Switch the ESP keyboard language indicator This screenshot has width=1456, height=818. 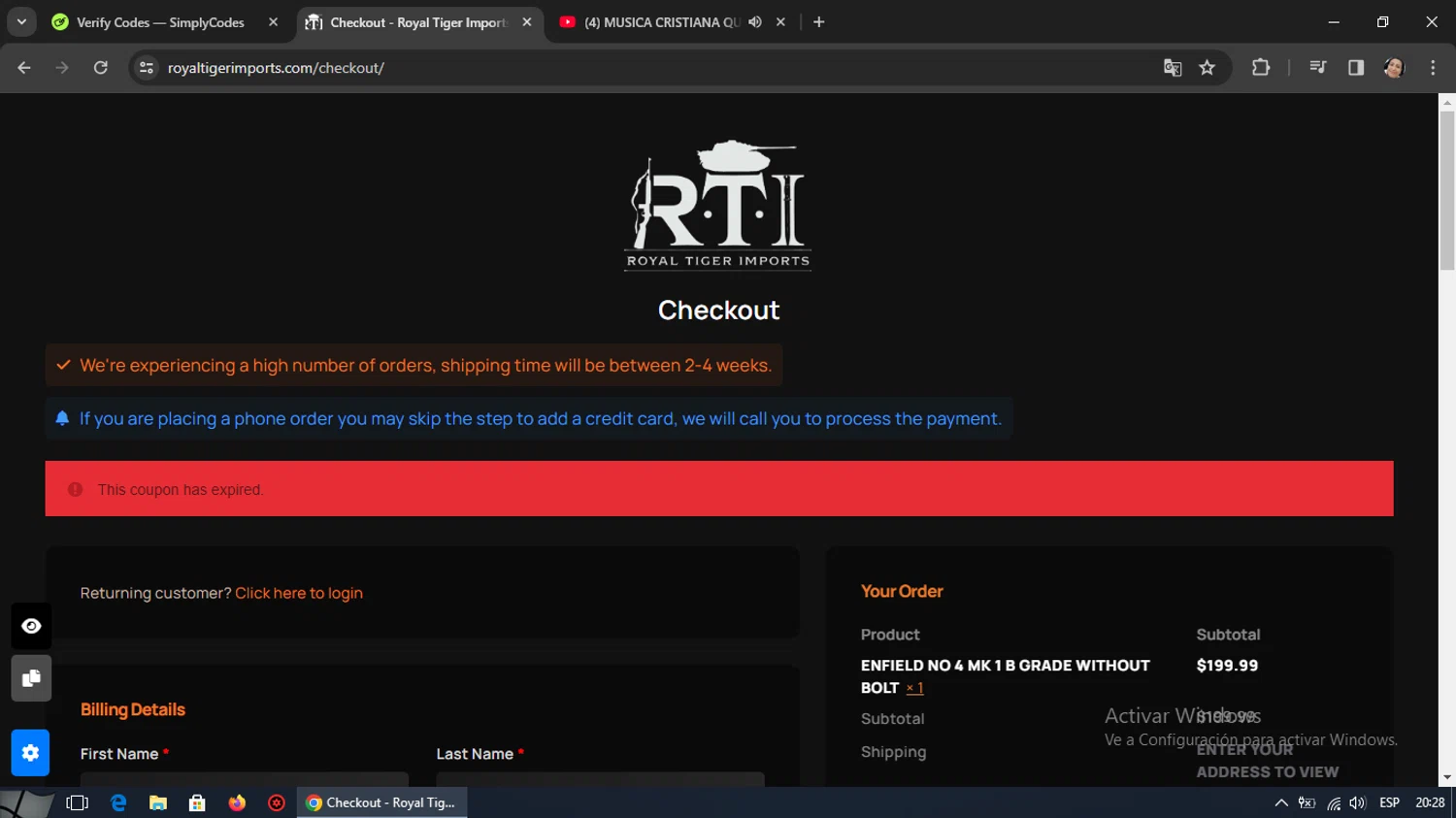pos(1389,803)
